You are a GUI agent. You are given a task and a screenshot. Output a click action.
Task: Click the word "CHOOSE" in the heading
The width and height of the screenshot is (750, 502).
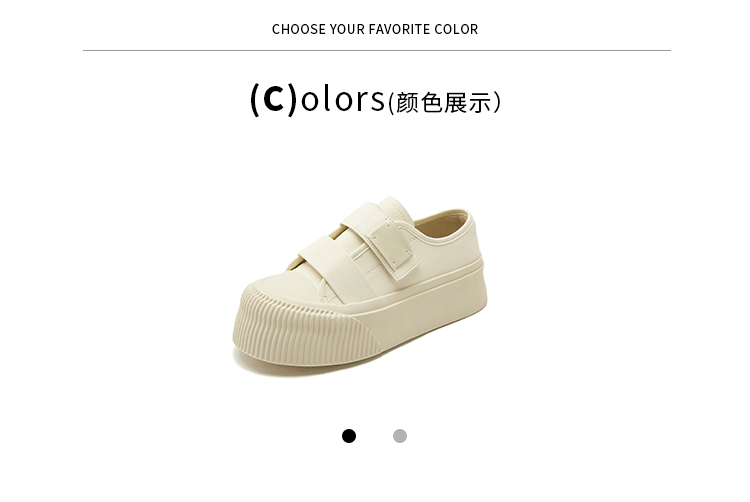pyautogui.click(x=297, y=29)
